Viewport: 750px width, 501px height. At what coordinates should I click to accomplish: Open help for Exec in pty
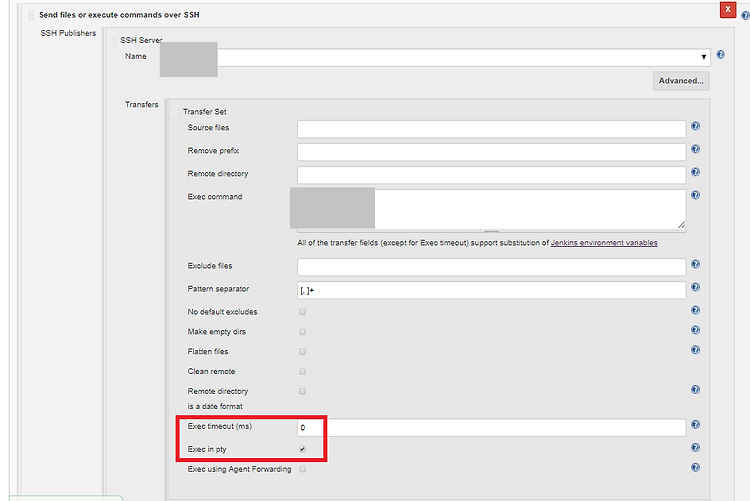click(x=695, y=447)
